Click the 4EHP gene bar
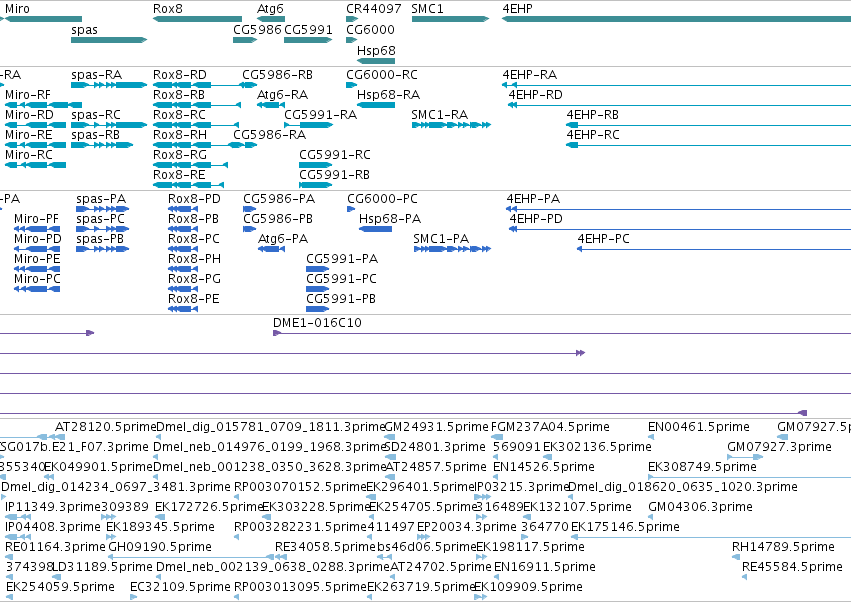The height and width of the screenshot is (602, 851). click(x=676, y=19)
